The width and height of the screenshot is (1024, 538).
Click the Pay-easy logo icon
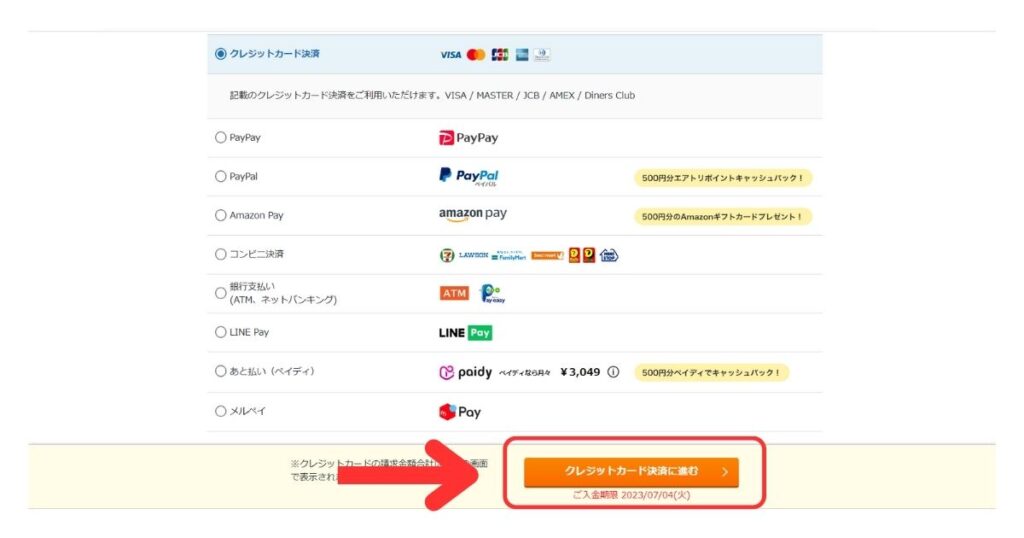tap(492, 294)
